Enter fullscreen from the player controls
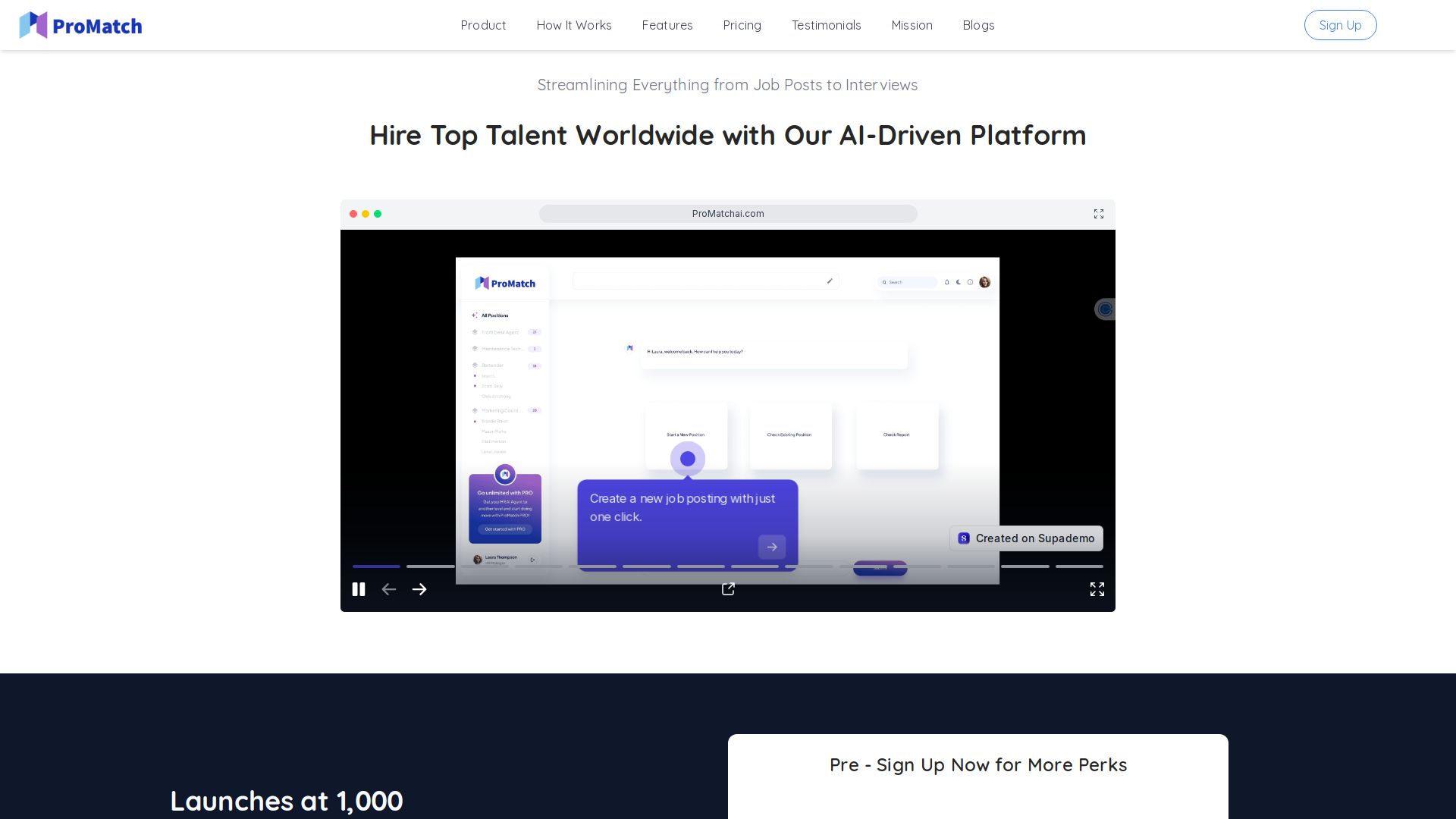The image size is (1456, 819). tap(1097, 589)
